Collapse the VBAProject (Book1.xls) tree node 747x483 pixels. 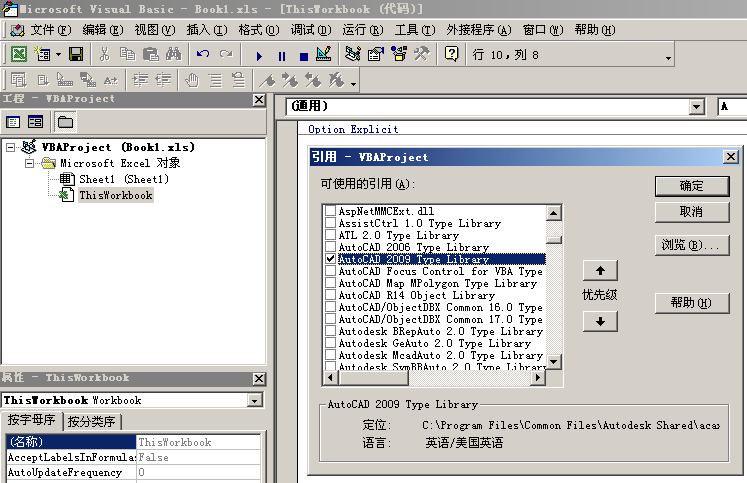[x=10, y=147]
